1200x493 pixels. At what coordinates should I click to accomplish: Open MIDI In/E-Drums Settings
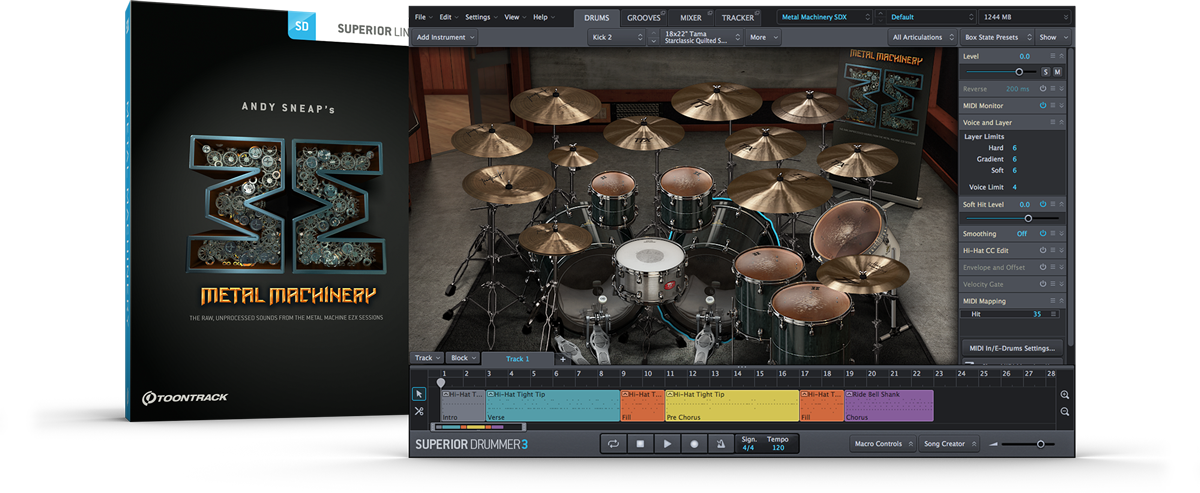click(x=1014, y=348)
